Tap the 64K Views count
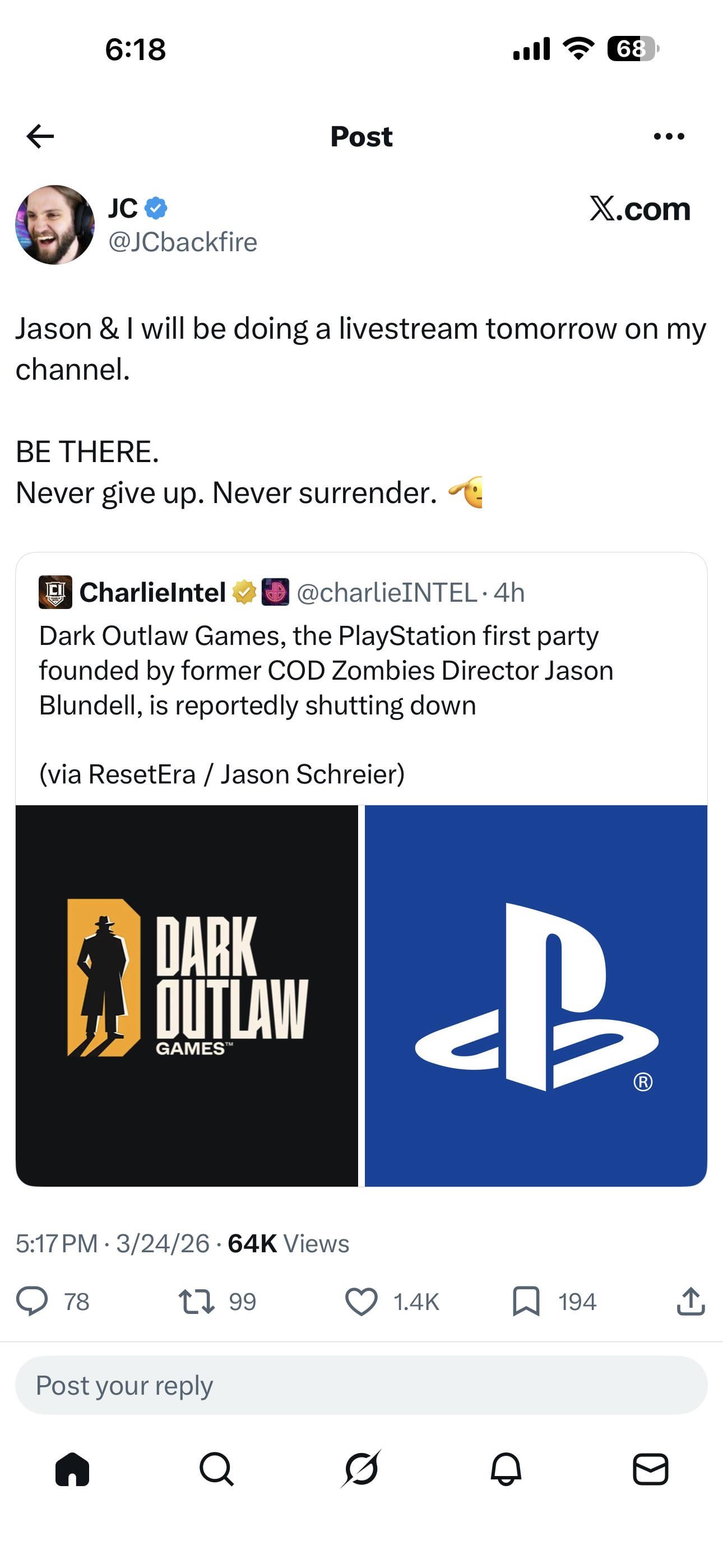The width and height of the screenshot is (723, 1568). 288,1243
